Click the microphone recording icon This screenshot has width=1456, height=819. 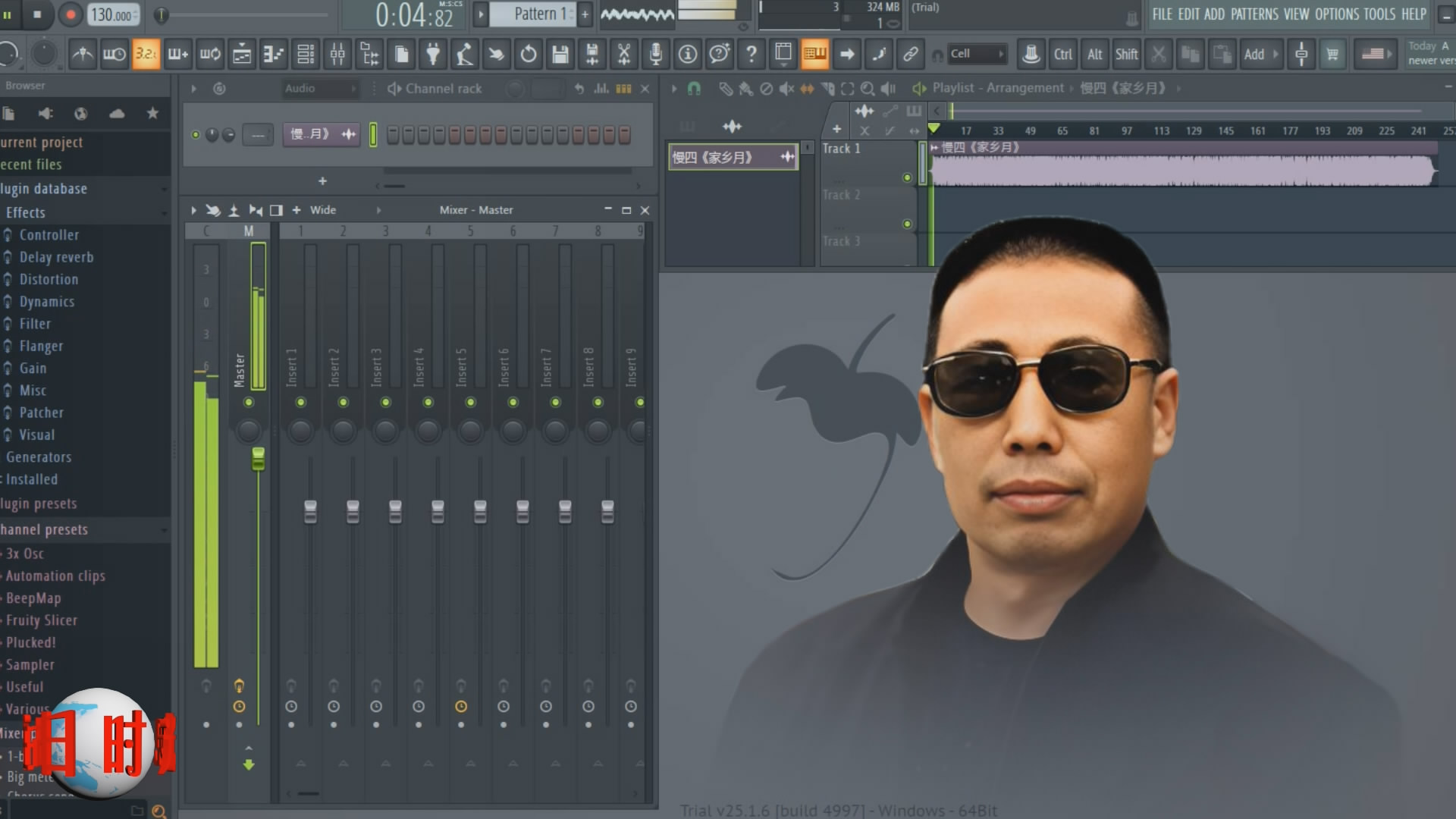pyautogui.click(x=656, y=54)
